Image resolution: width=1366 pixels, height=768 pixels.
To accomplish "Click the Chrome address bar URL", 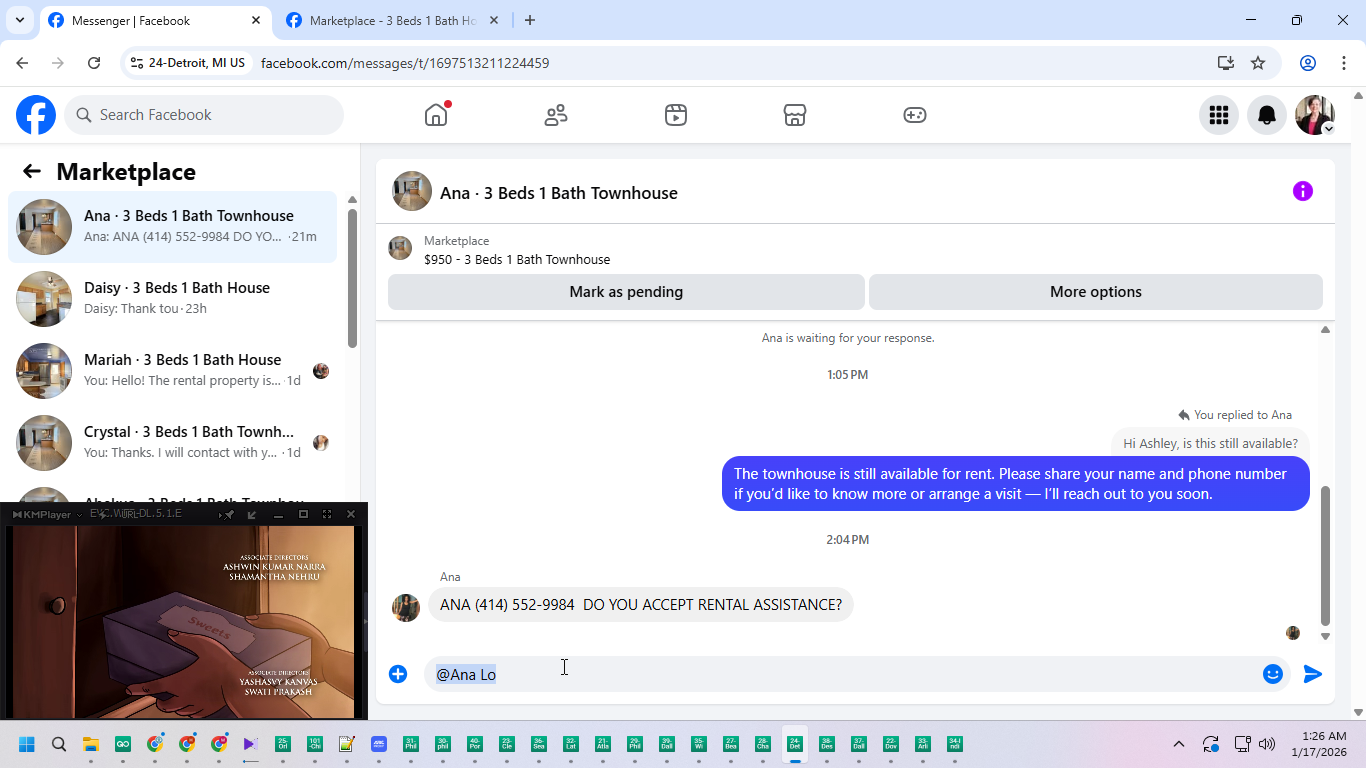I will pyautogui.click(x=405, y=63).
